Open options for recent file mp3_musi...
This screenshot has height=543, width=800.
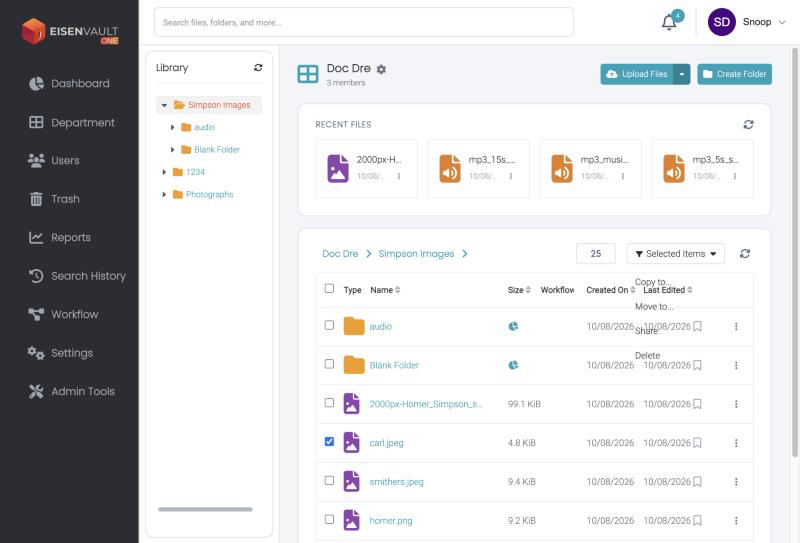622,176
